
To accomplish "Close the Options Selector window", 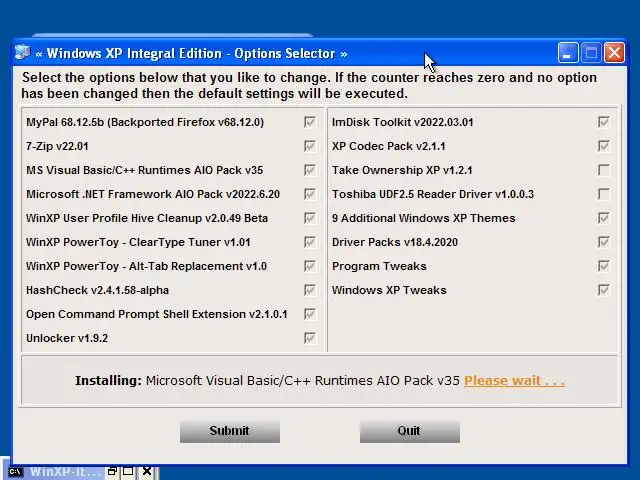I will [614, 53].
